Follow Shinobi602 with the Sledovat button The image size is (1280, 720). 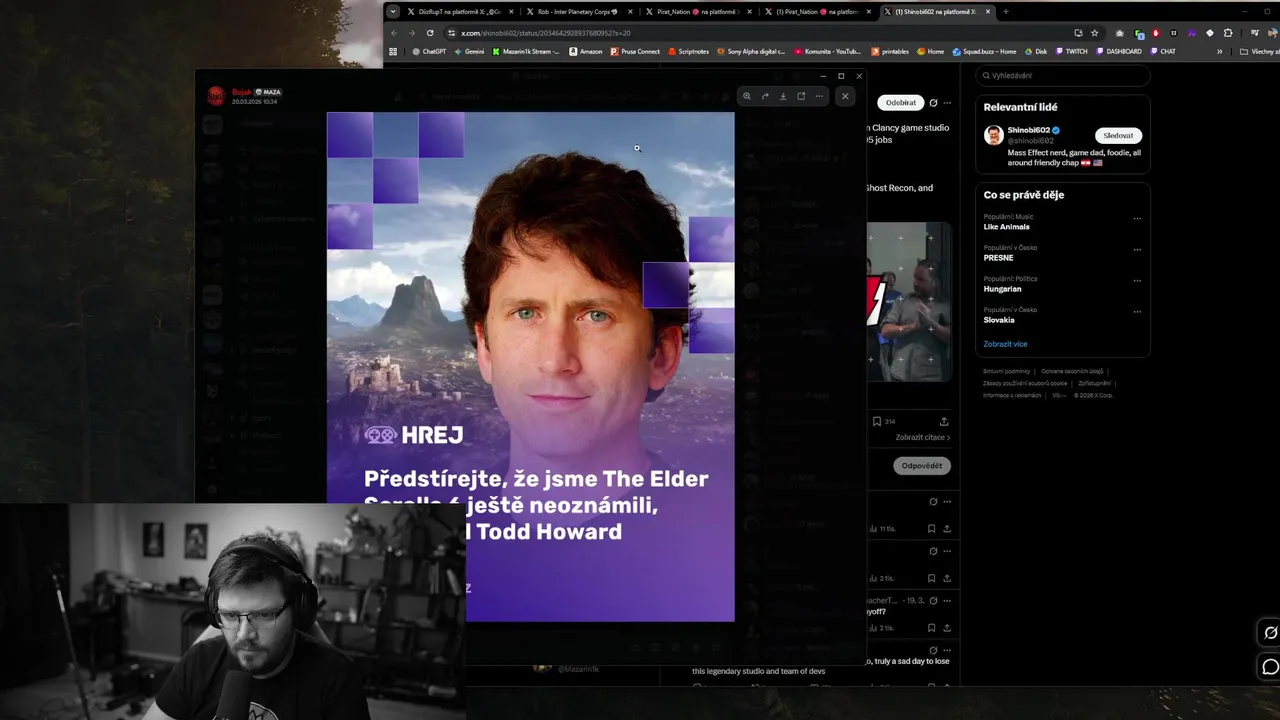coord(1118,135)
